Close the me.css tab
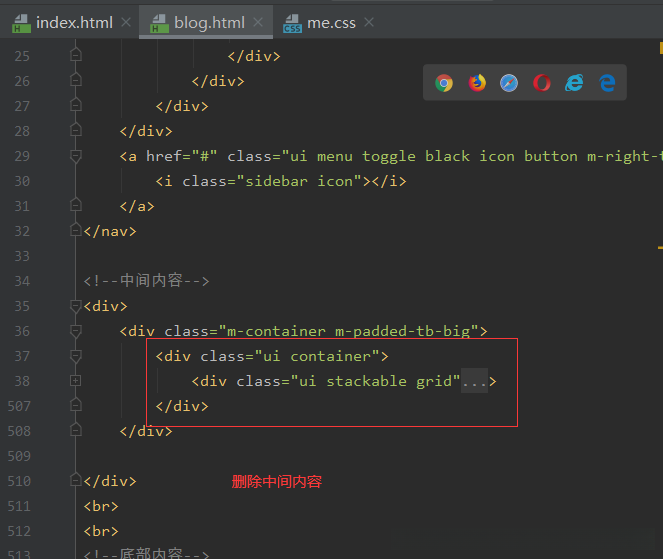This screenshot has height=559, width=663. pos(369,22)
